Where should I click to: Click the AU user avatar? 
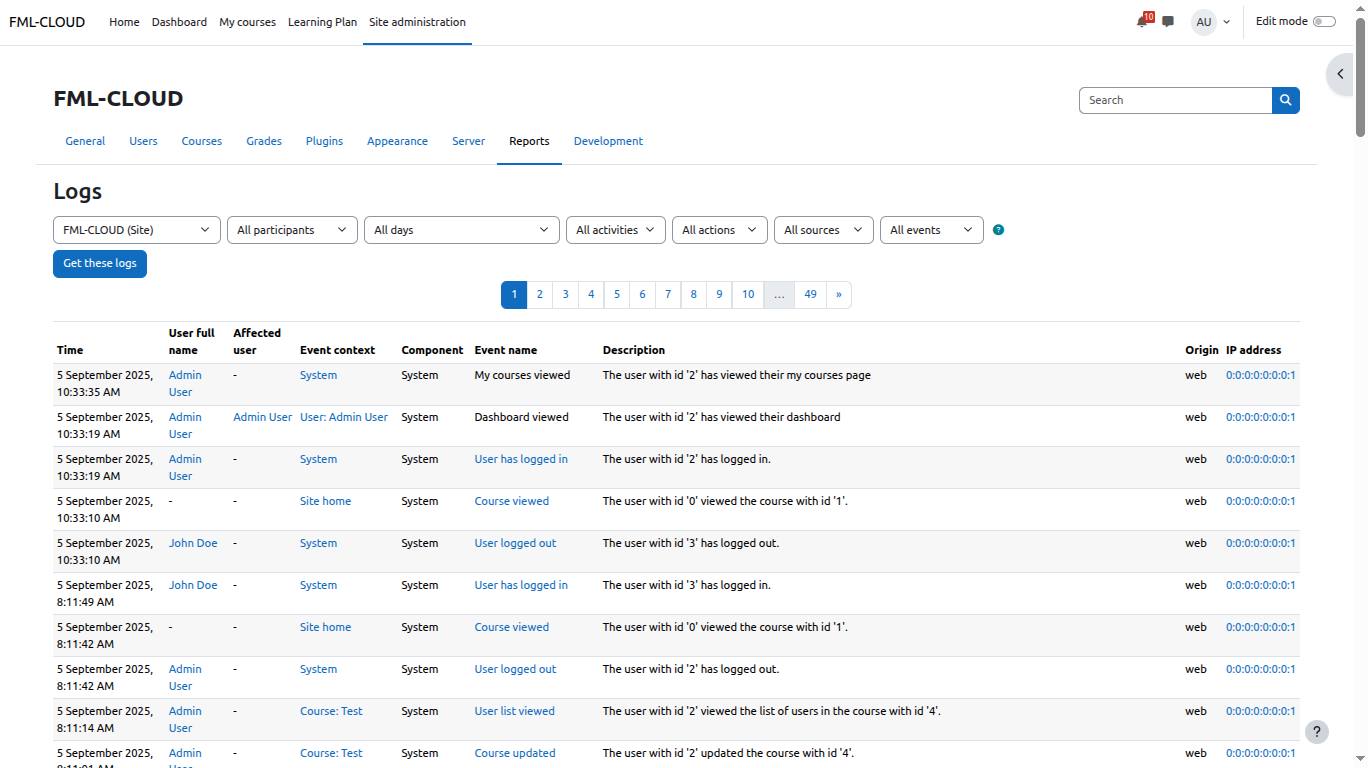1203,22
